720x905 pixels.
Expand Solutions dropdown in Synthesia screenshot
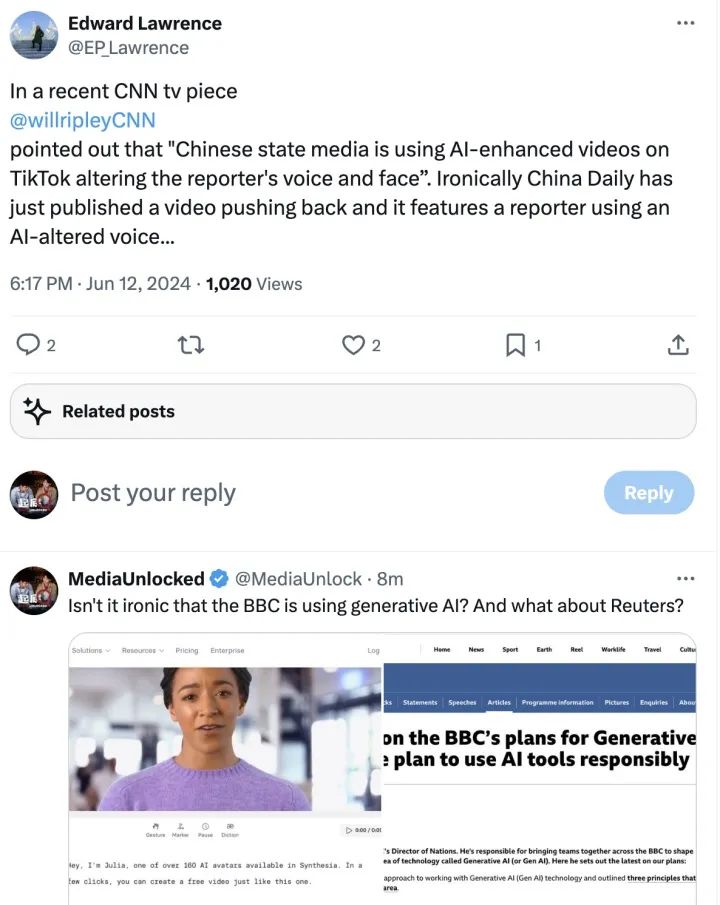click(x=90, y=650)
